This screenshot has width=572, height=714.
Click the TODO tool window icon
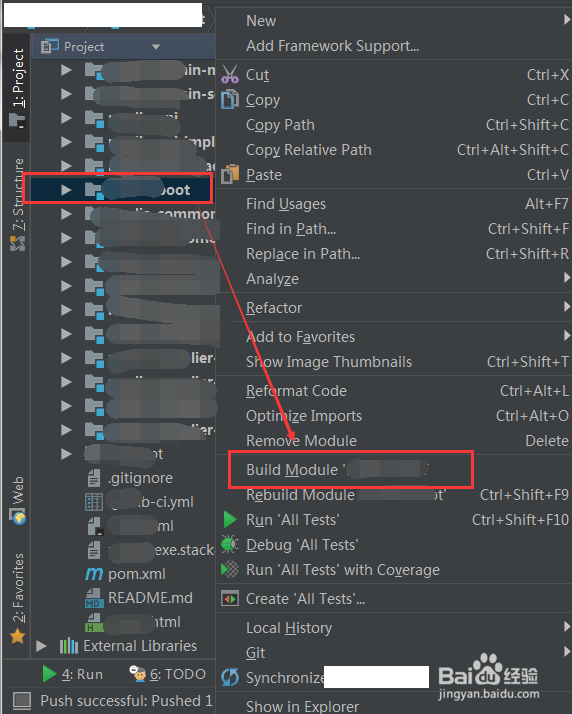click(x=138, y=673)
